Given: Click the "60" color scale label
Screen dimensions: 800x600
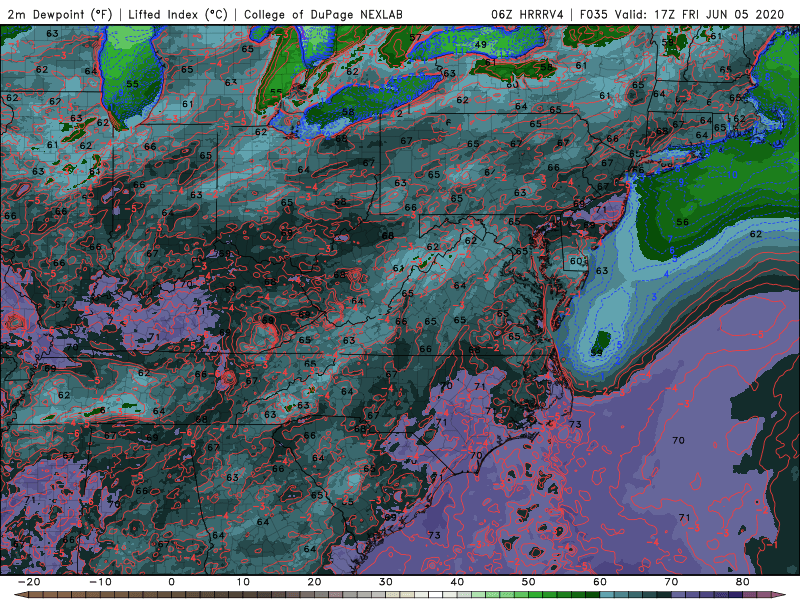Looking at the screenshot, I should click(600, 582).
